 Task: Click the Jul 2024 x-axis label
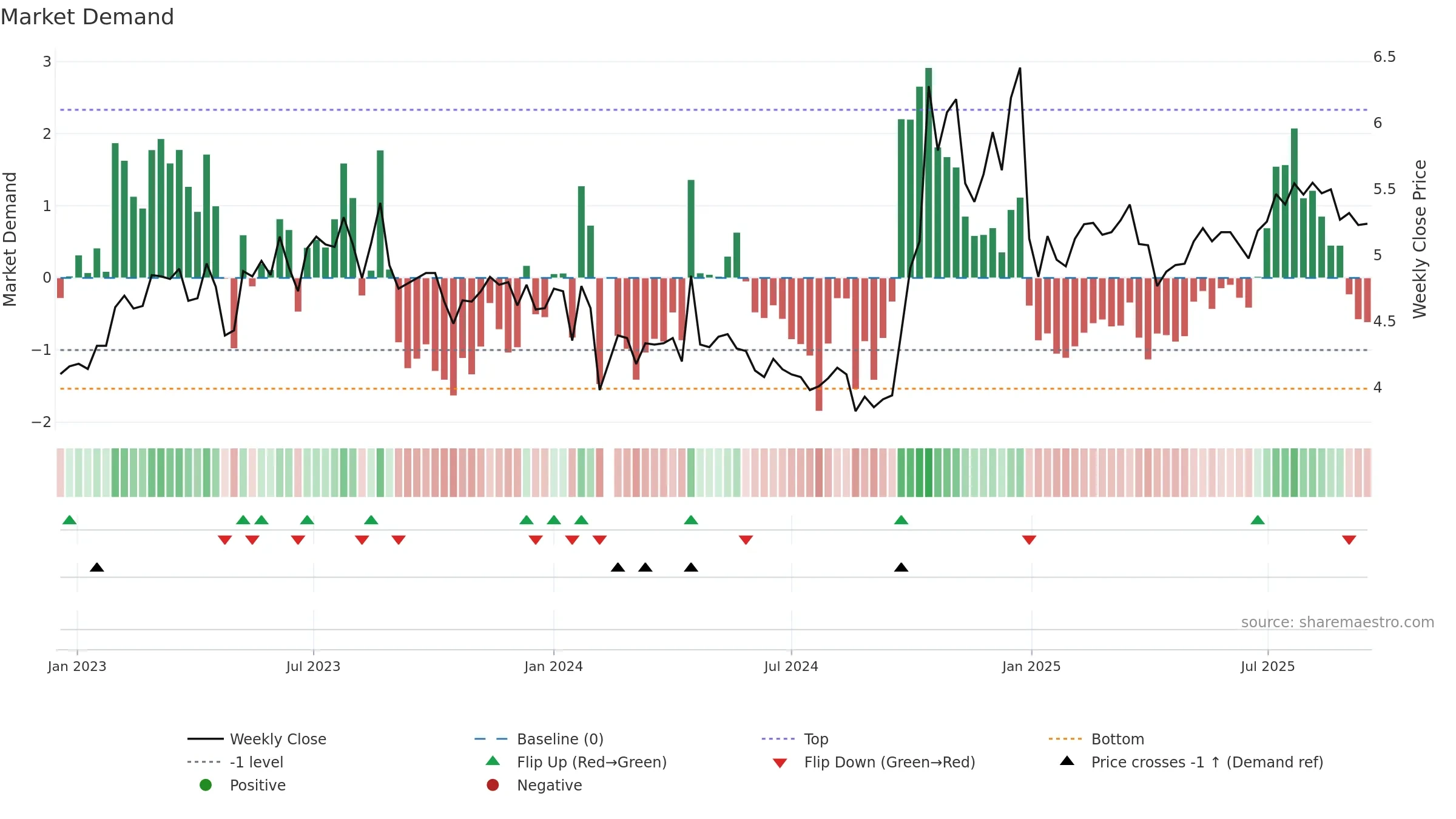tap(791, 667)
